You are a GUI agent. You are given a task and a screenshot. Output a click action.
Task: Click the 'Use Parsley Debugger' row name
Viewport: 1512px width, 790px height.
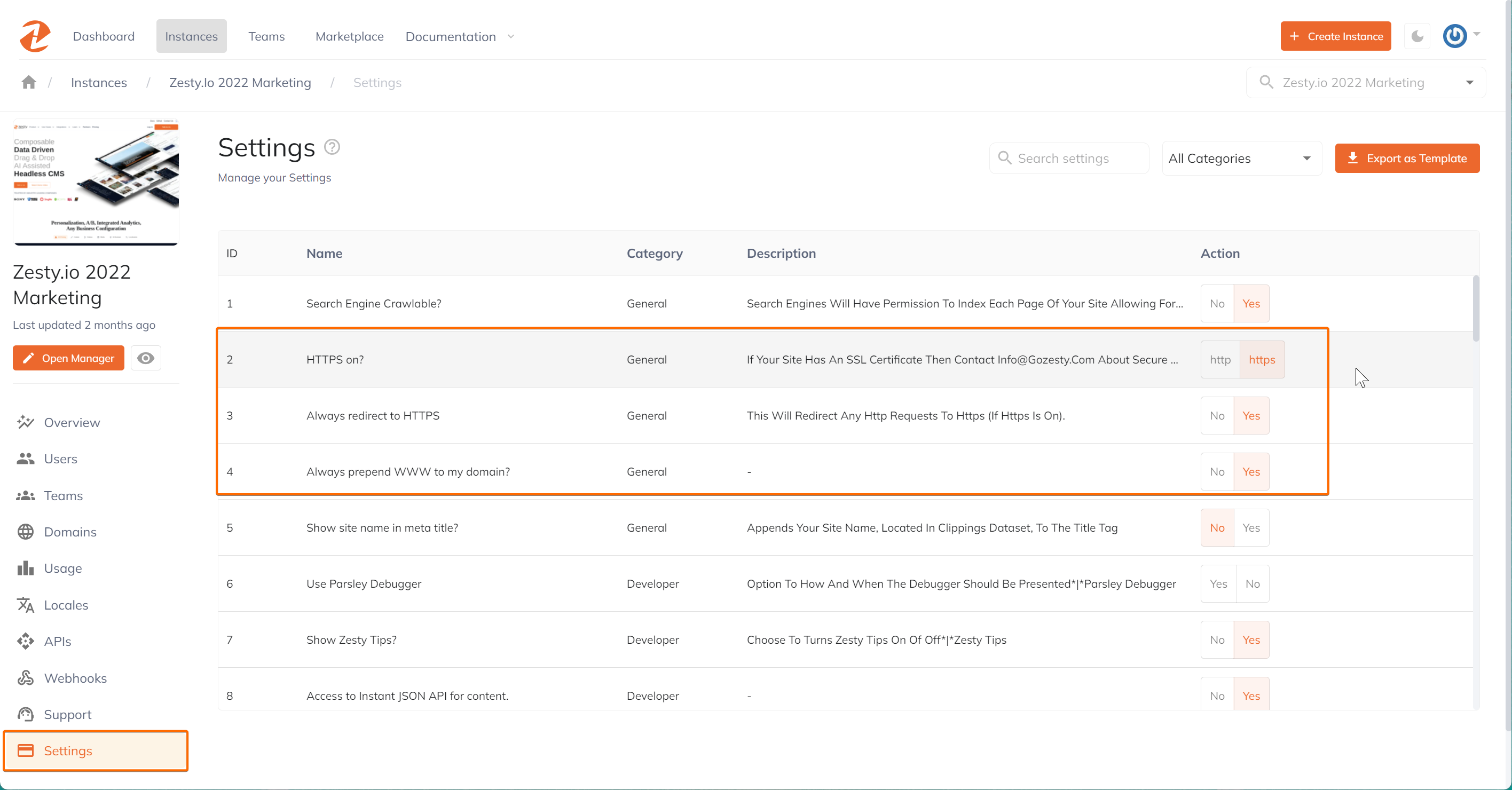click(x=364, y=584)
